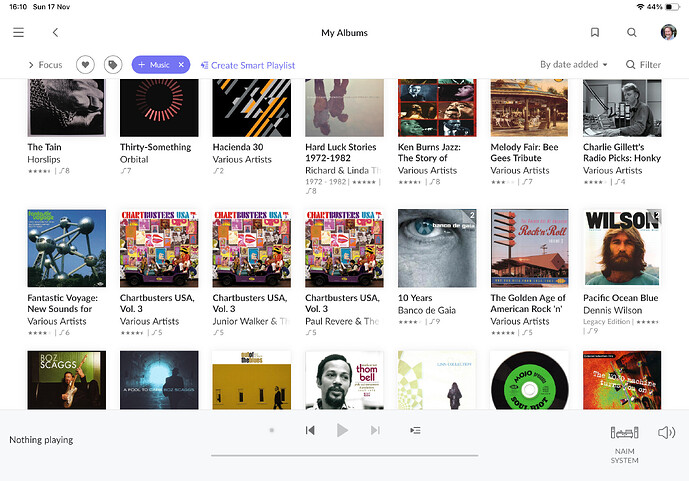Open the bookmarks icon
Image resolution: width=689 pixels, height=481 pixels.
tap(595, 33)
